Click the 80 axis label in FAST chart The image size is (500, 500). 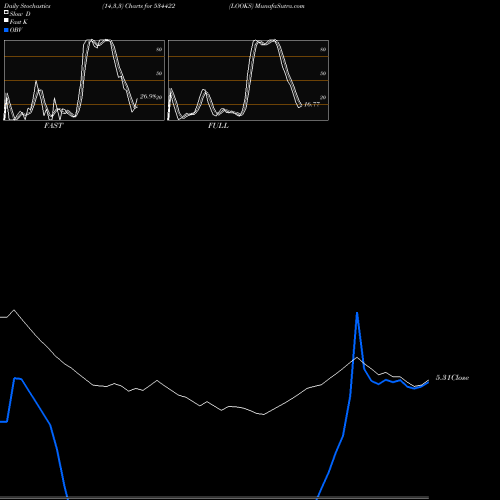tap(159, 49)
